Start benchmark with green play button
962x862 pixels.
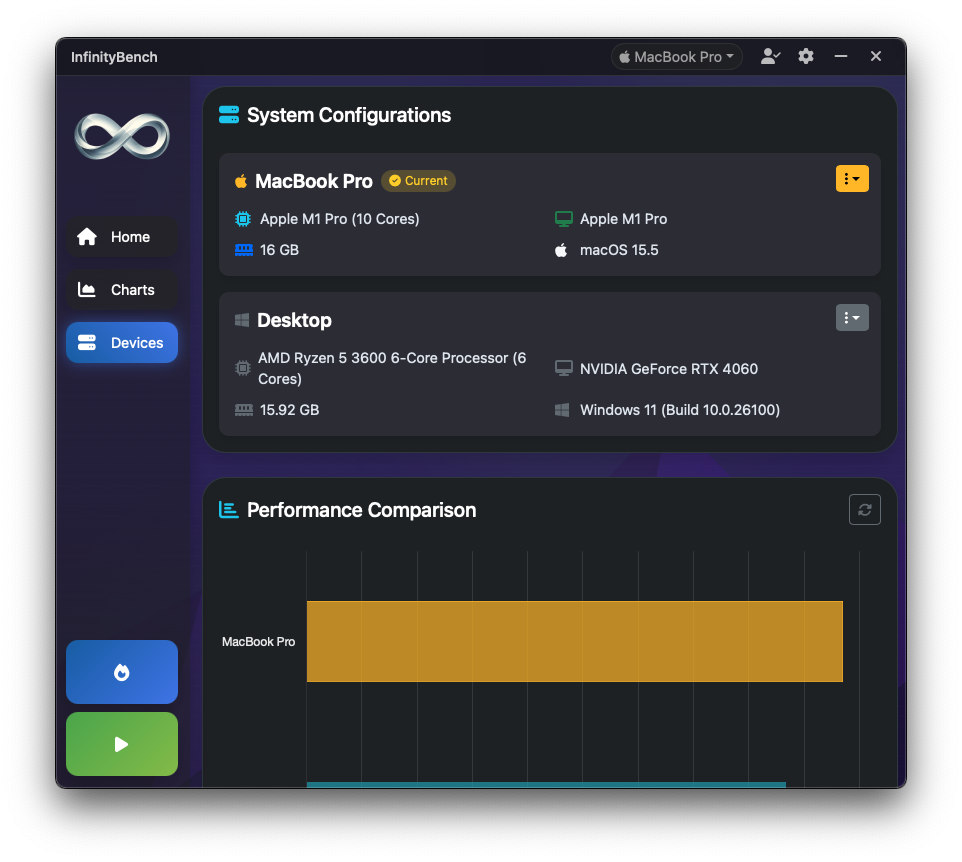click(x=121, y=744)
